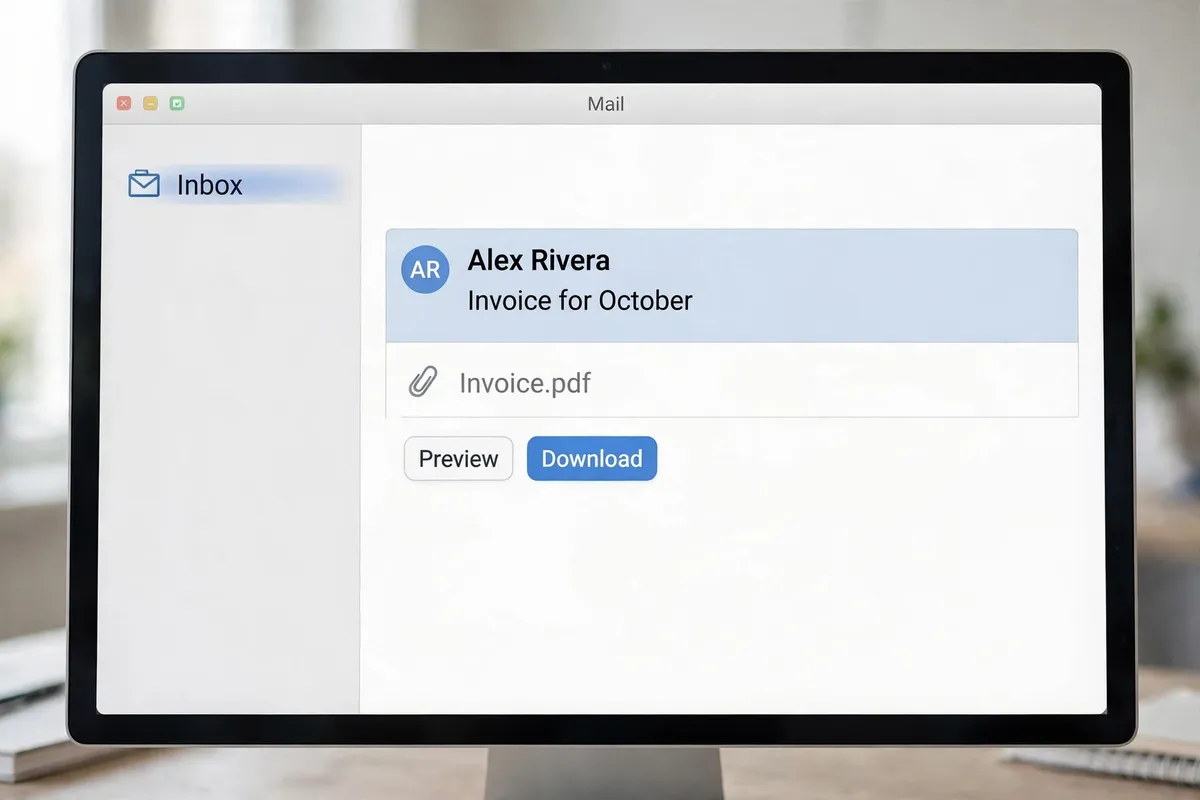Open the Invoice.pdf attachment

[x=731, y=381]
